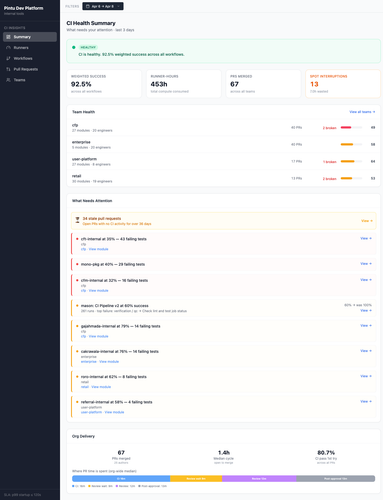The image size is (383, 500).
Task: Click View for the mono-pkg row
Action: [x=366, y=264]
